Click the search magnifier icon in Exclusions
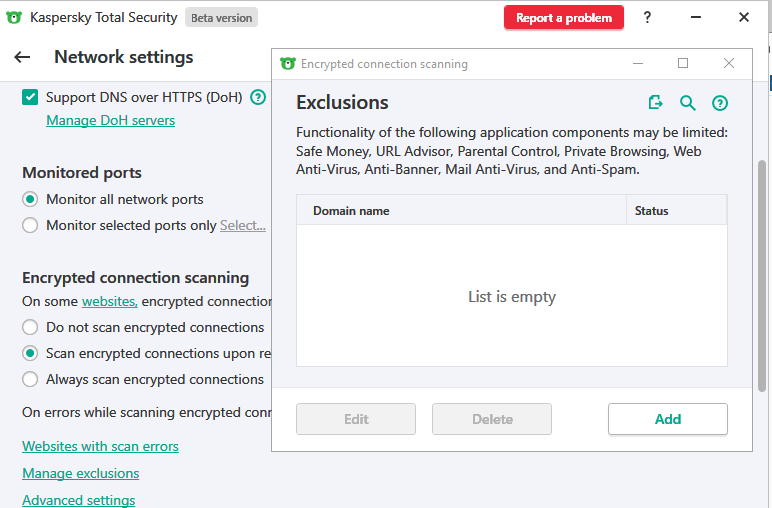The height and width of the screenshot is (508, 772). (x=688, y=103)
